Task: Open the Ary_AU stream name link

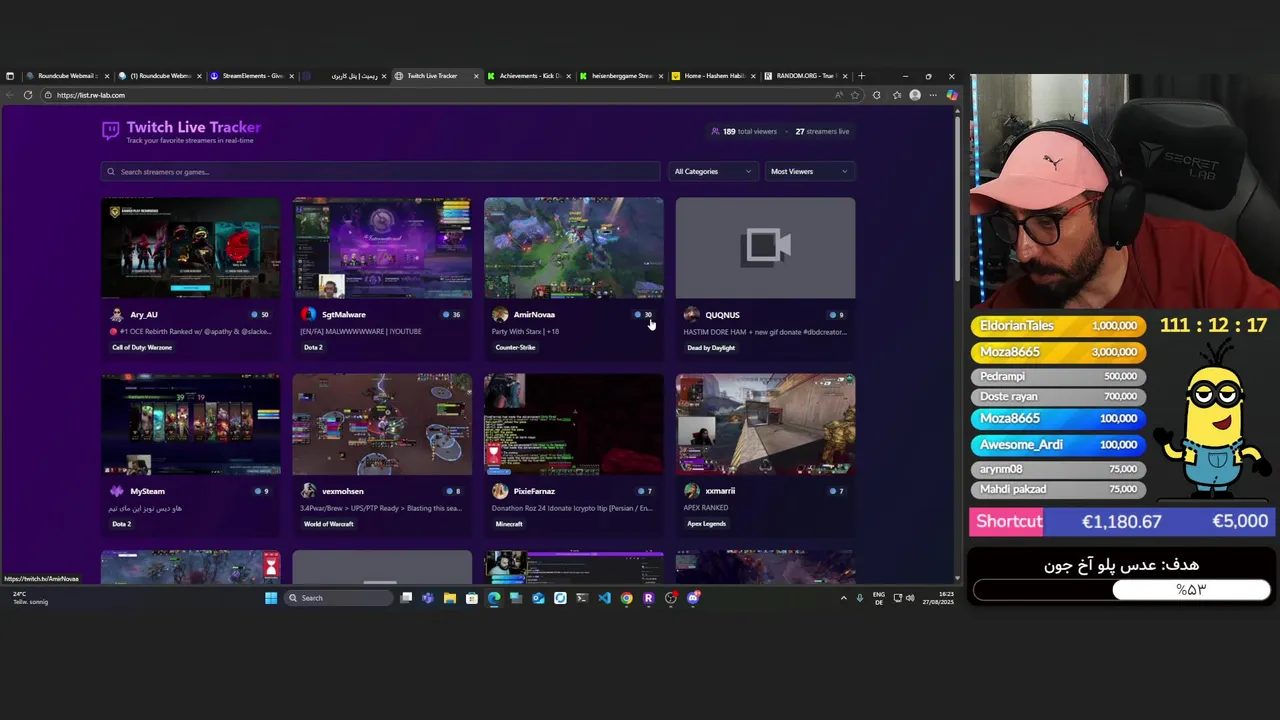Action: [144, 315]
